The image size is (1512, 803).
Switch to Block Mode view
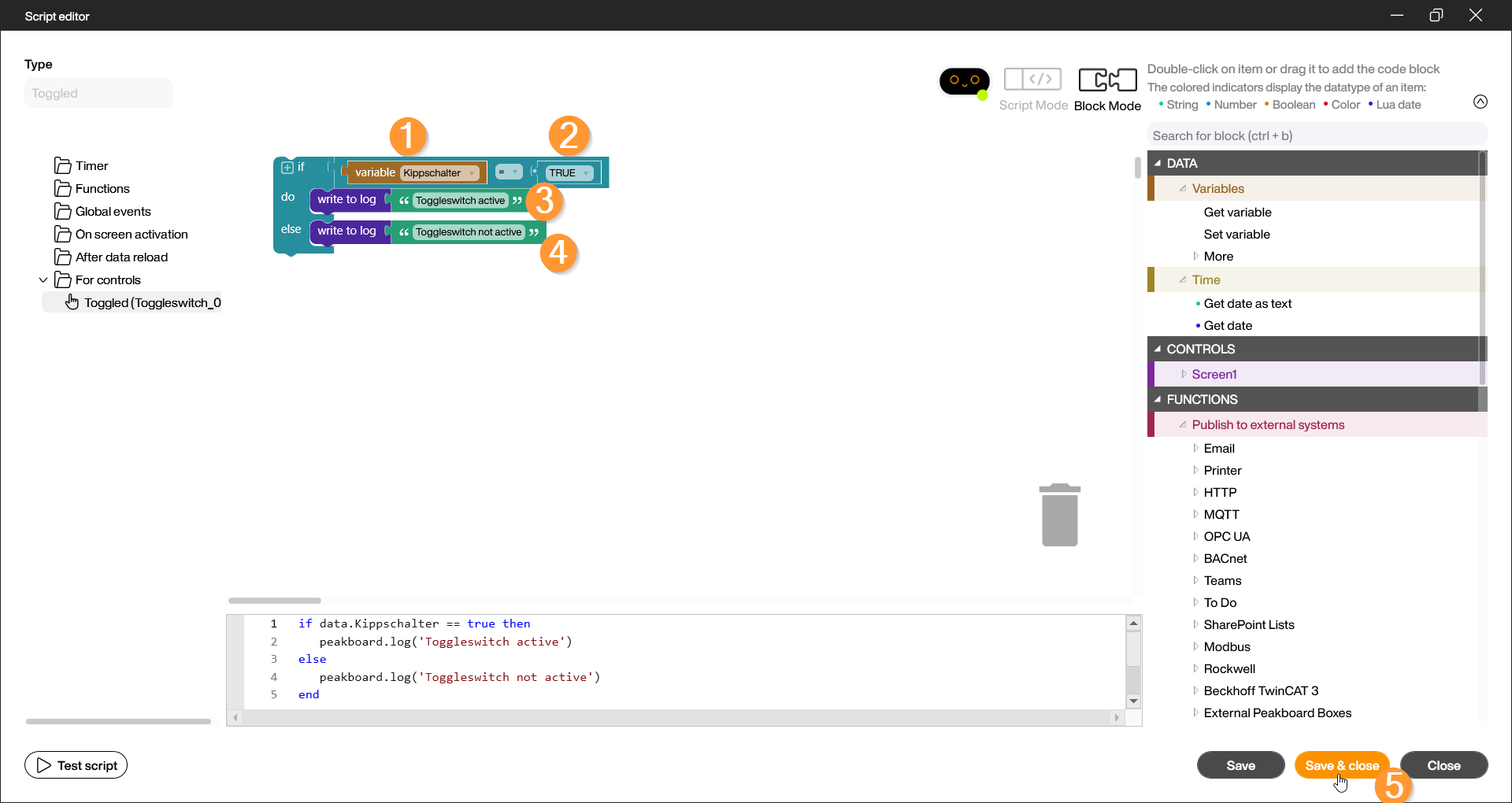[x=1107, y=89]
